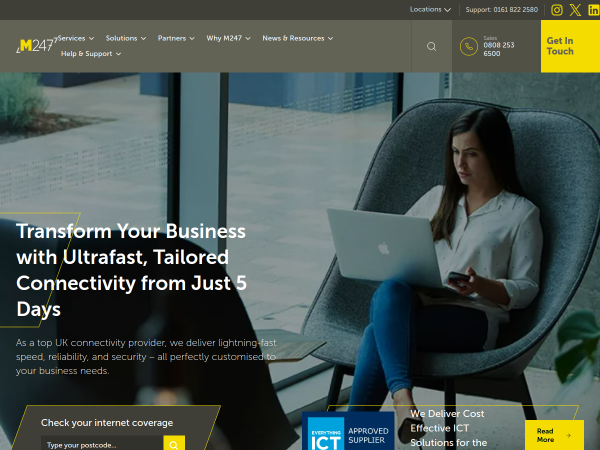Viewport: 600px width, 450px height.
Task: Open the M247 Instagram page icon
Action: pyautogui.click(x=557, y=10)
